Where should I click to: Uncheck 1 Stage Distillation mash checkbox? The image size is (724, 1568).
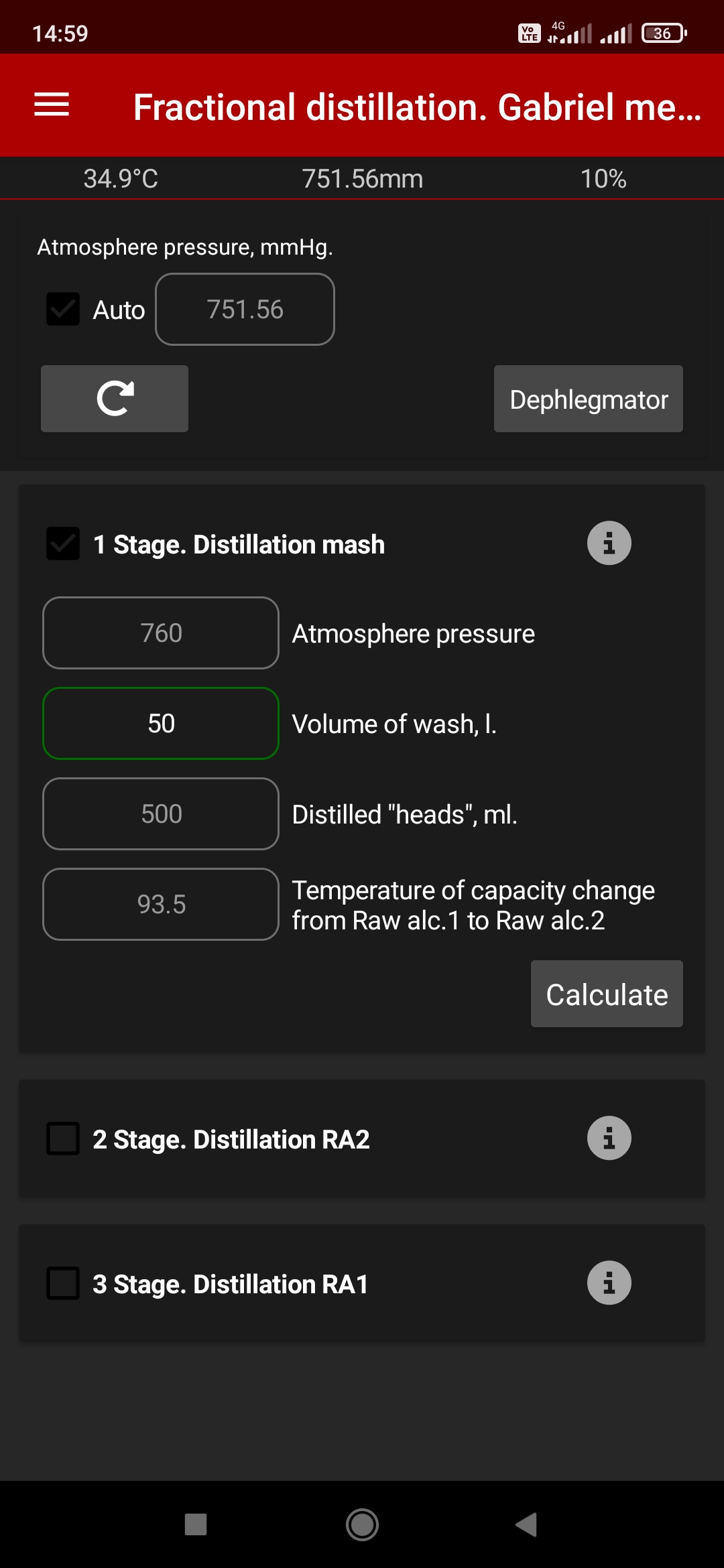click(63, 543)
